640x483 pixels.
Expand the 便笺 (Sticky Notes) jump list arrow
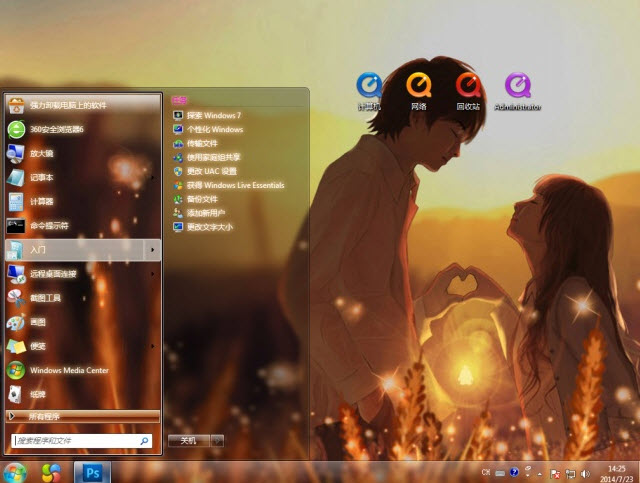pyautogui.click(x=152, y=346)
